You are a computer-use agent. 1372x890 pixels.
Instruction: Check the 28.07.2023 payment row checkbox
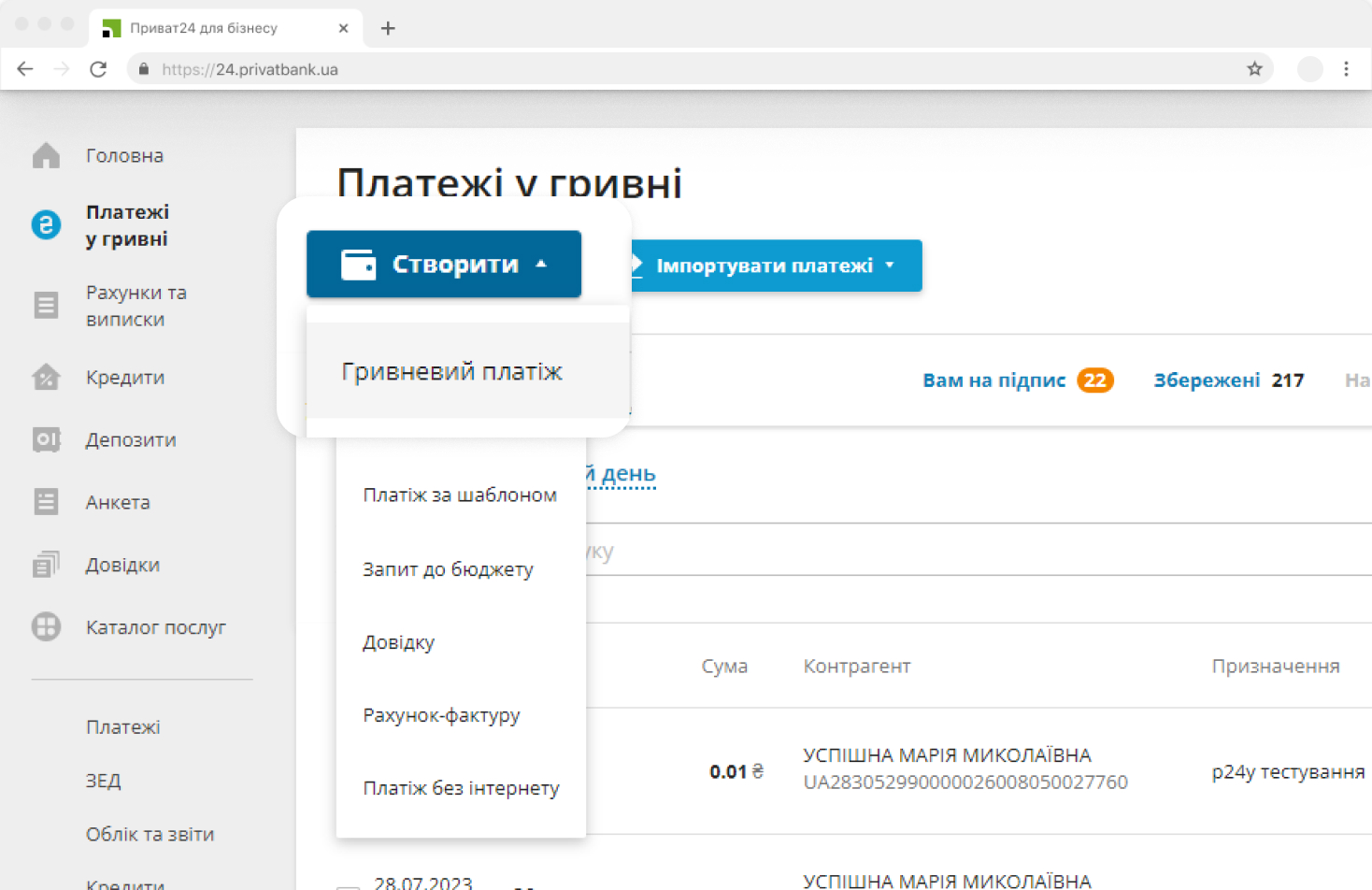pyautogui.click(x=348, y=884)
